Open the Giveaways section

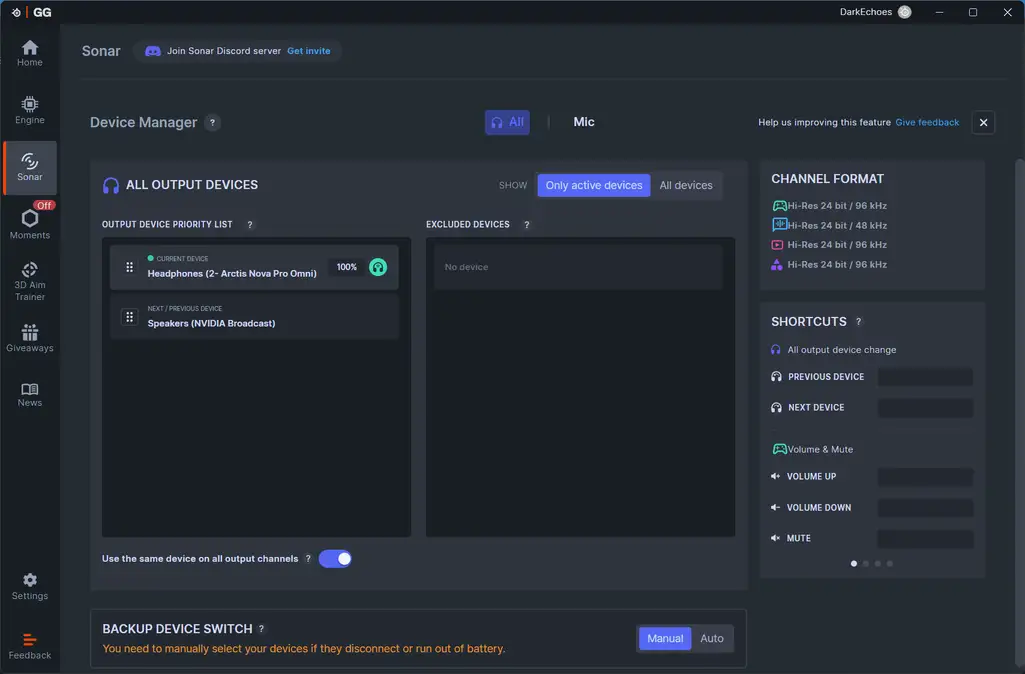(29, 338)
